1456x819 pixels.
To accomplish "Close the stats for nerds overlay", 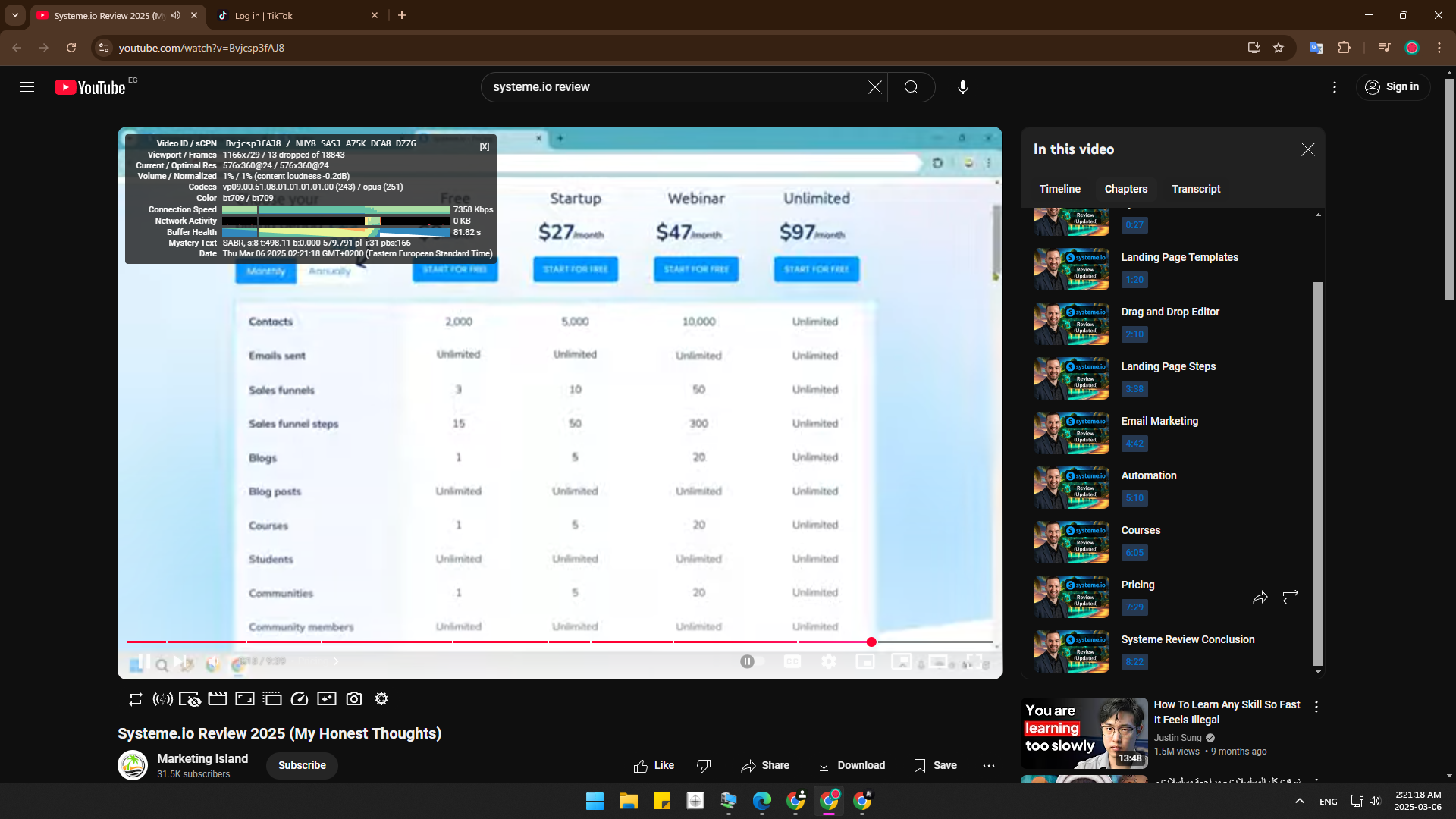I will pos(485,146).
